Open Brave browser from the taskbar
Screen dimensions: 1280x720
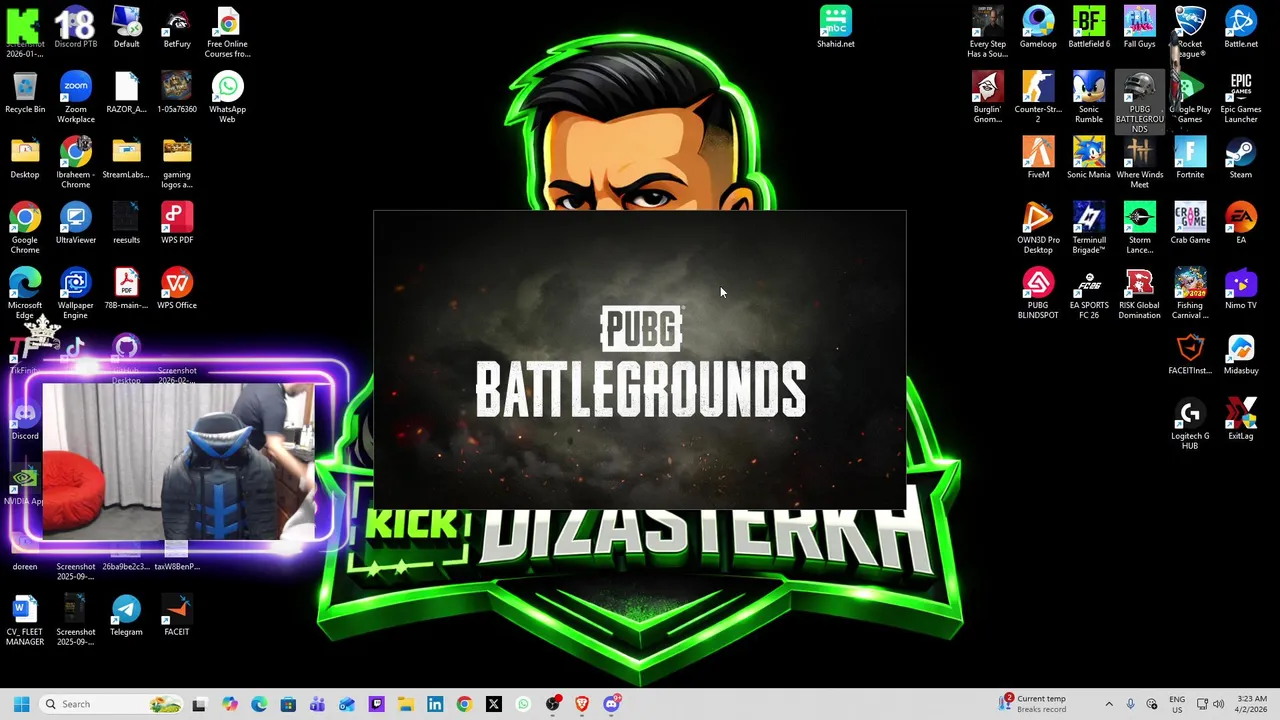tap(582, 704)
